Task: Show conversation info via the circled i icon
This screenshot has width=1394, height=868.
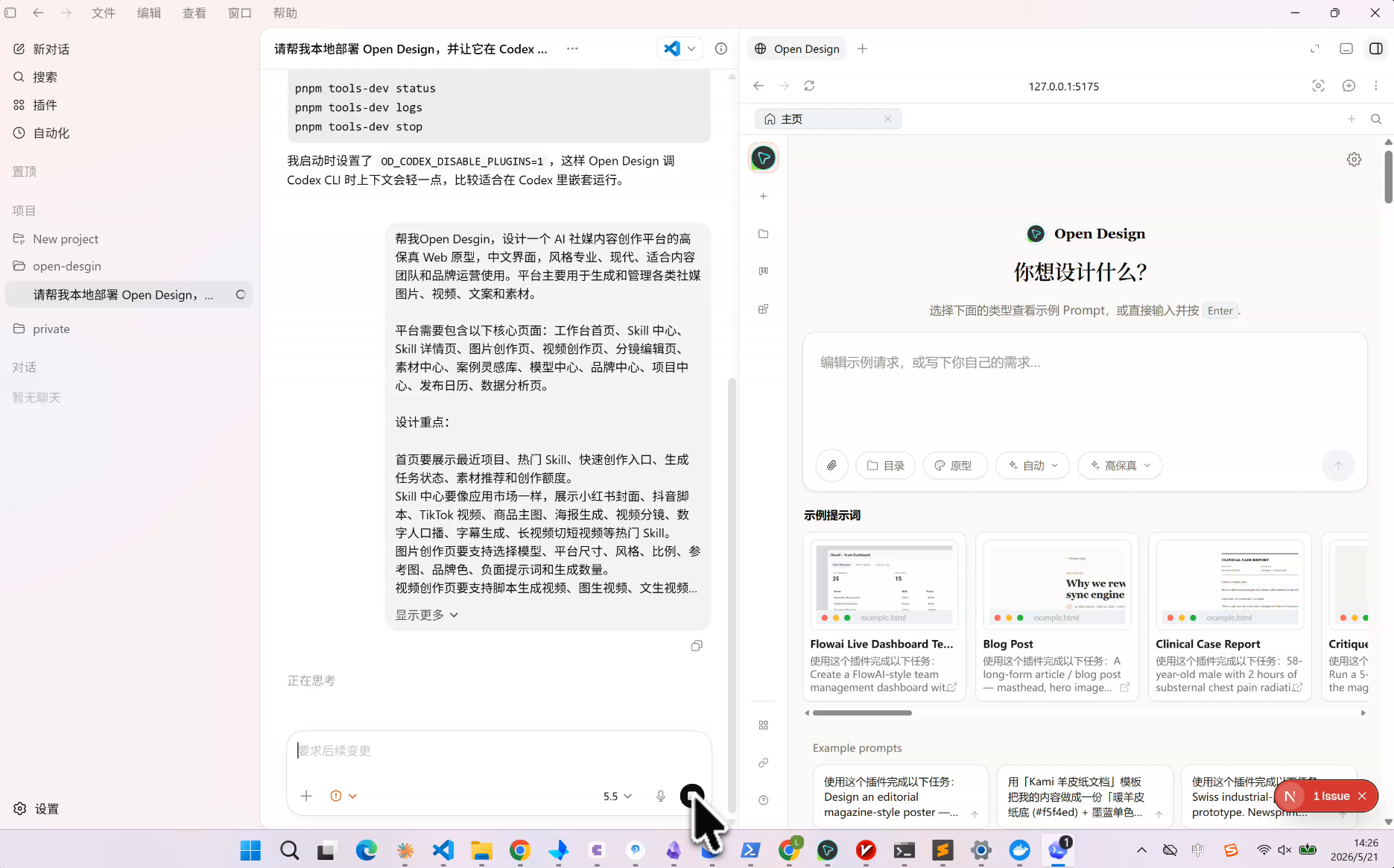Action: click(x=721, y=48)
